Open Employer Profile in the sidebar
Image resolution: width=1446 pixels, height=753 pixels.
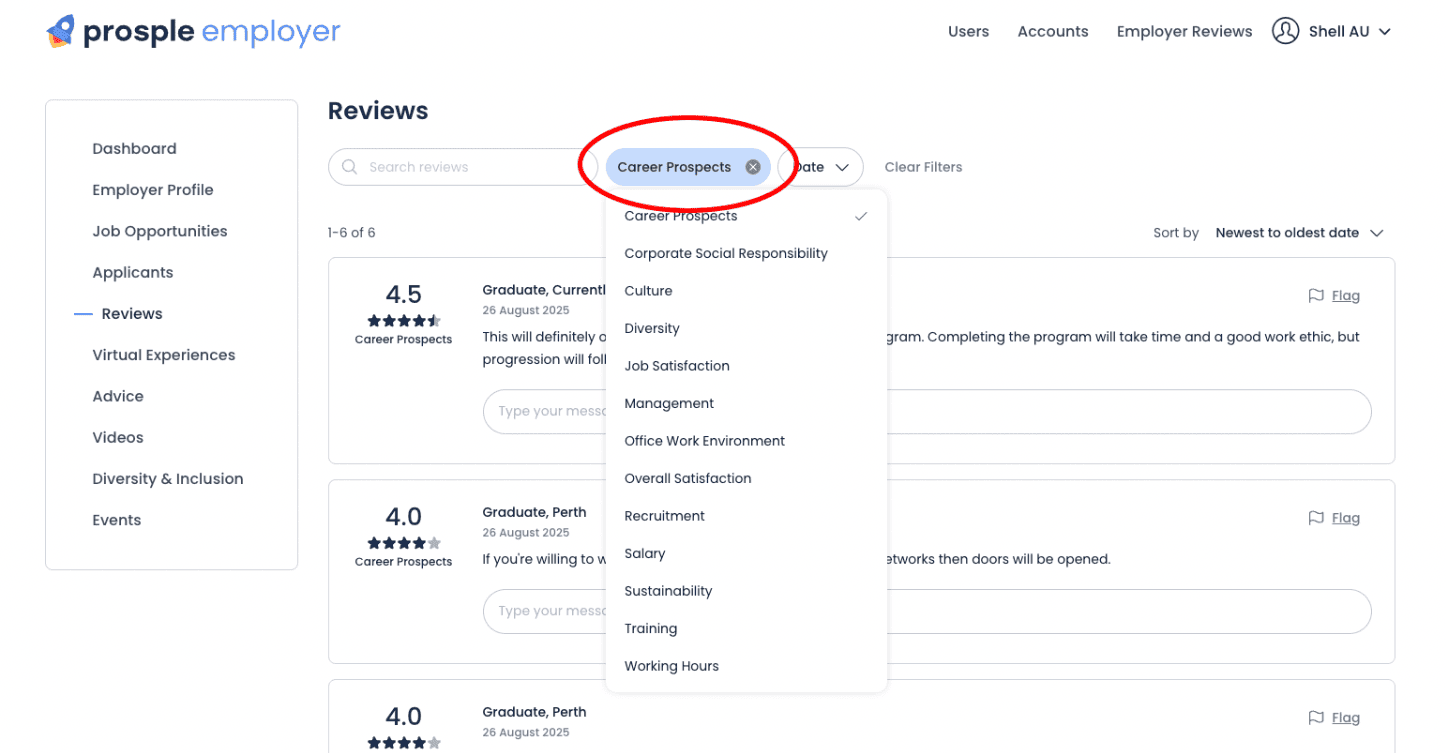(x=153, y=190)
